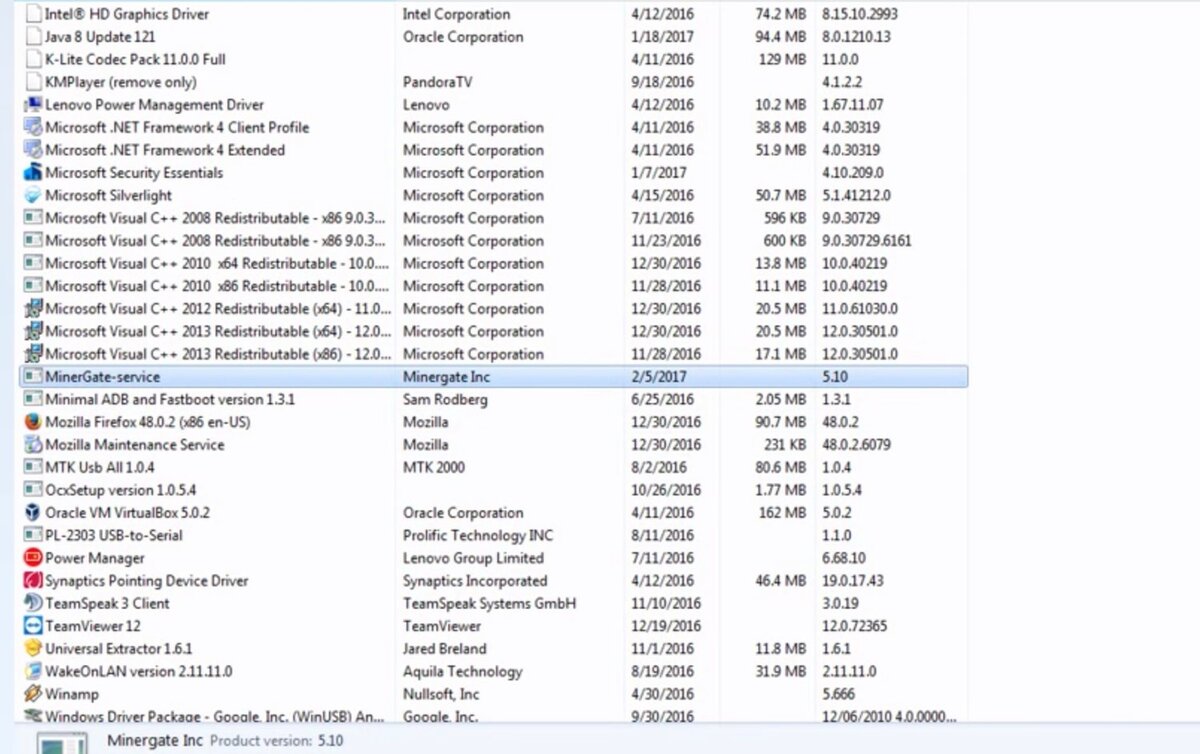1200x754 pixels.
Task: Click version value 5.666
Action: click(x=839, y=694)
